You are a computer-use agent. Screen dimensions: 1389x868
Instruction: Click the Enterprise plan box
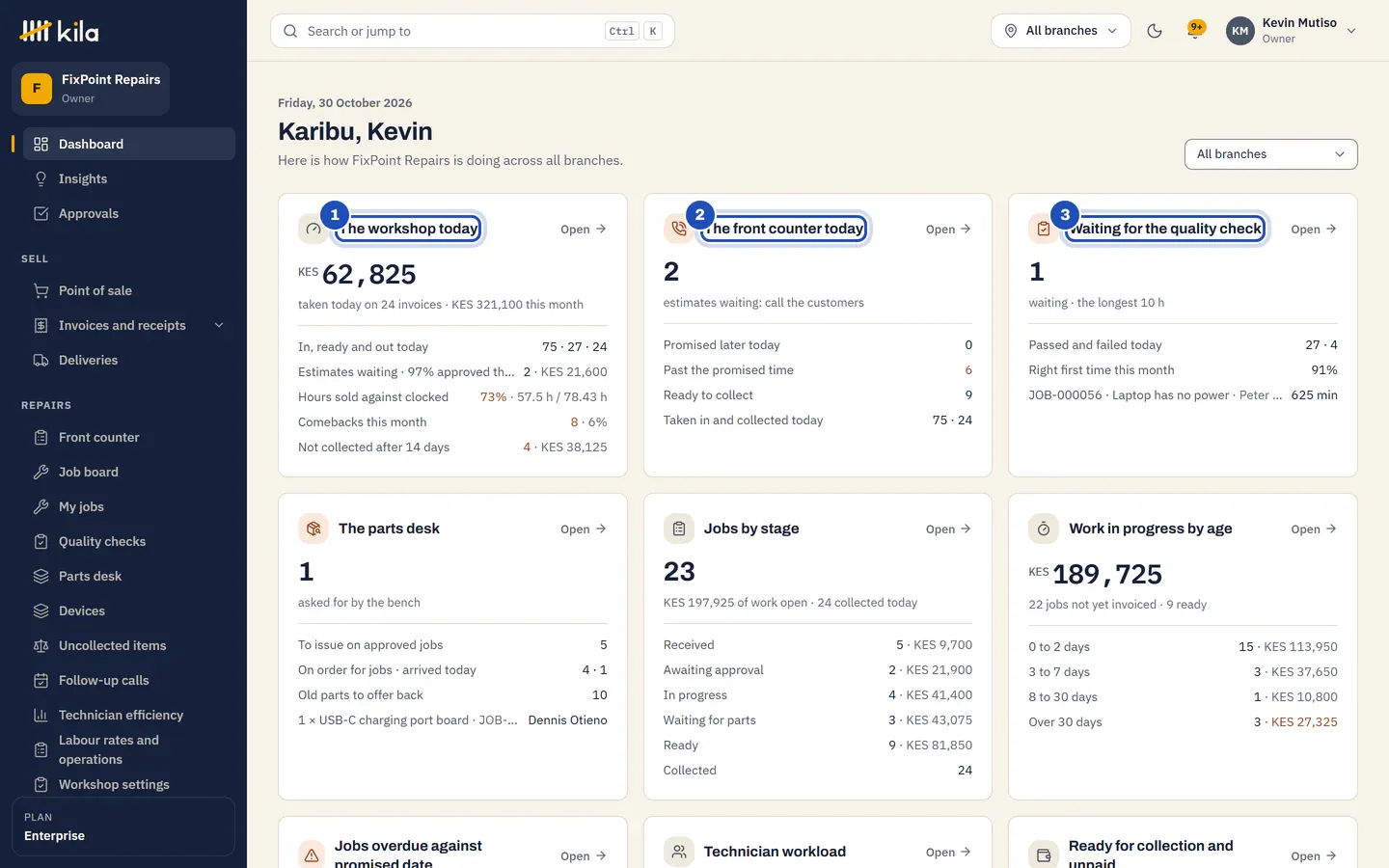click(123, 827)
